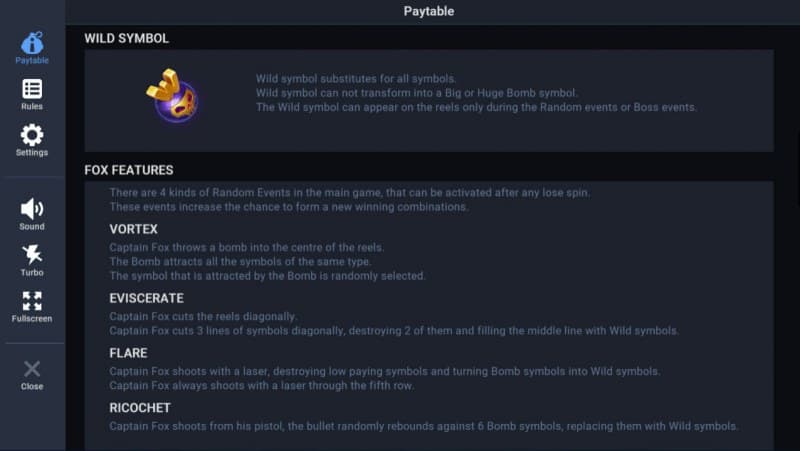
Task: Open the Paytable info icon in sidebar
Action: click(x=32, y=44)
